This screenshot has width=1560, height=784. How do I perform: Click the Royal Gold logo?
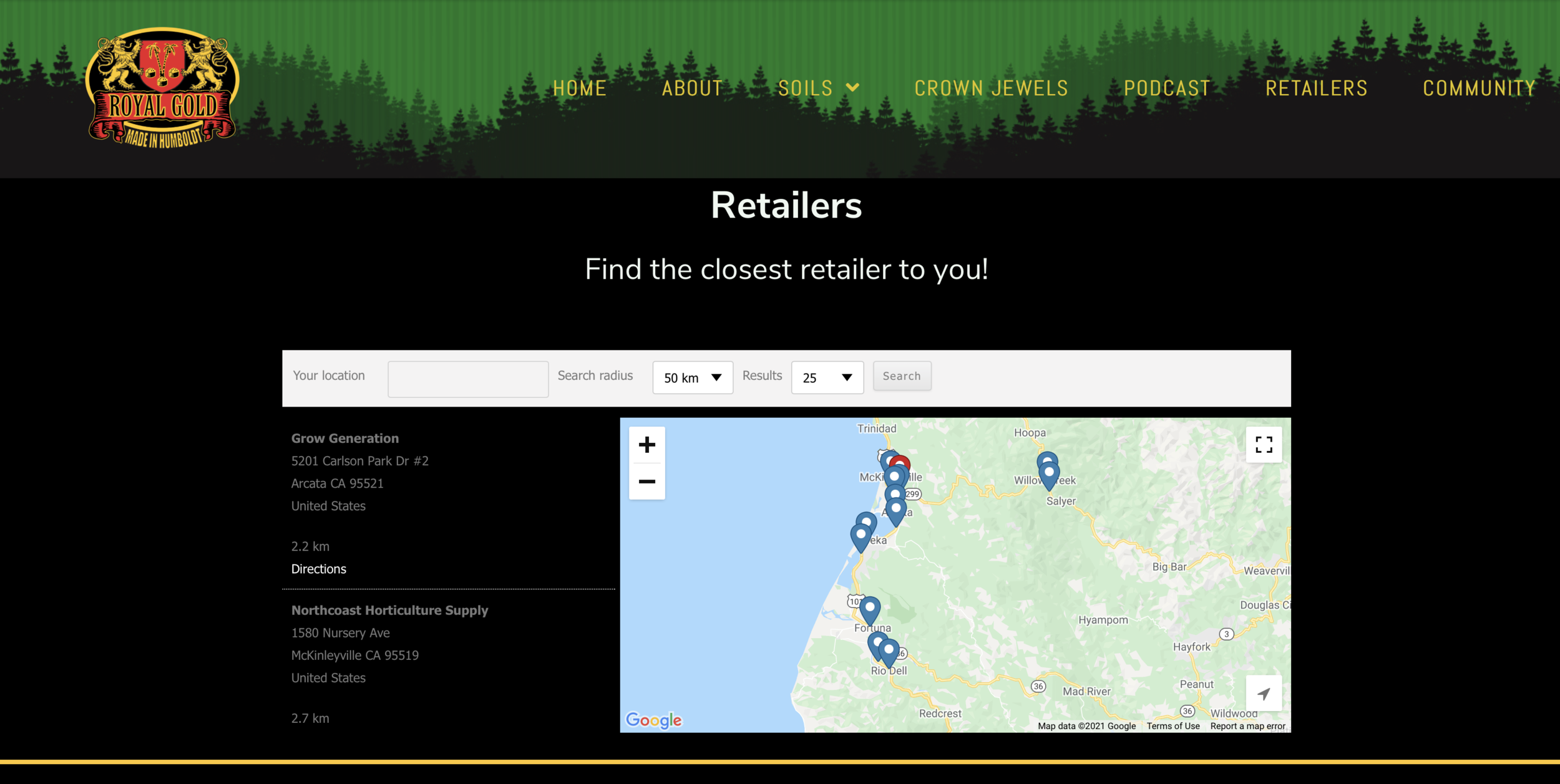tap(162, 88)
